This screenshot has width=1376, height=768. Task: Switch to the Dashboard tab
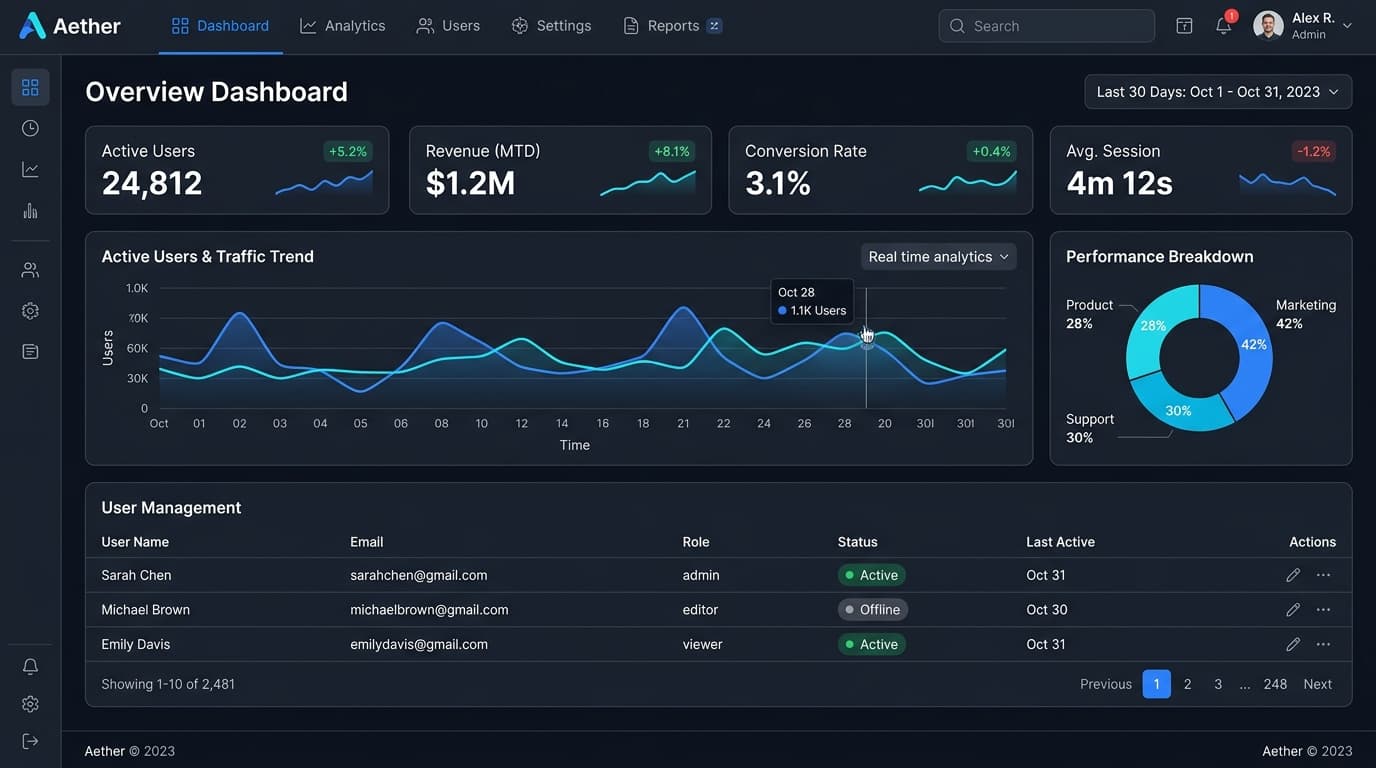pyautogui.click(x=220, y=26)
